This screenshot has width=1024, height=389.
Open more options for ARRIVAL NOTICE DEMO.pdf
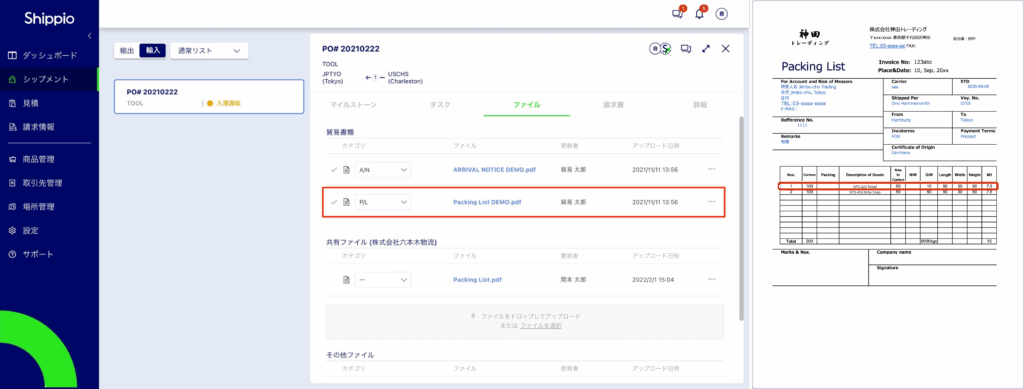pos(712,169)
